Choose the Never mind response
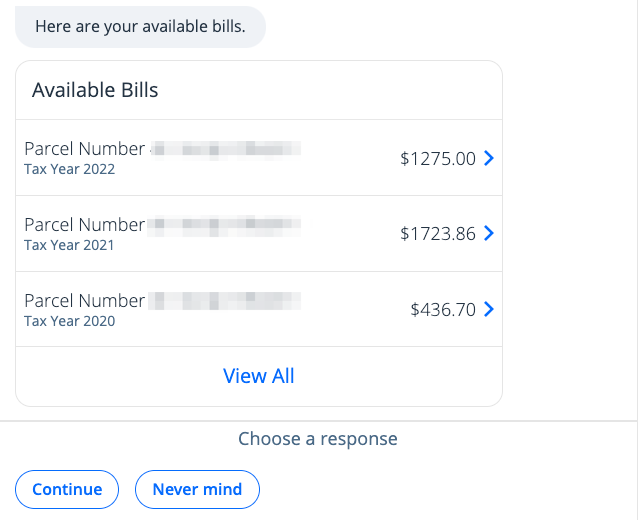The width and height of the screenshot is (638, 520). 197,489
